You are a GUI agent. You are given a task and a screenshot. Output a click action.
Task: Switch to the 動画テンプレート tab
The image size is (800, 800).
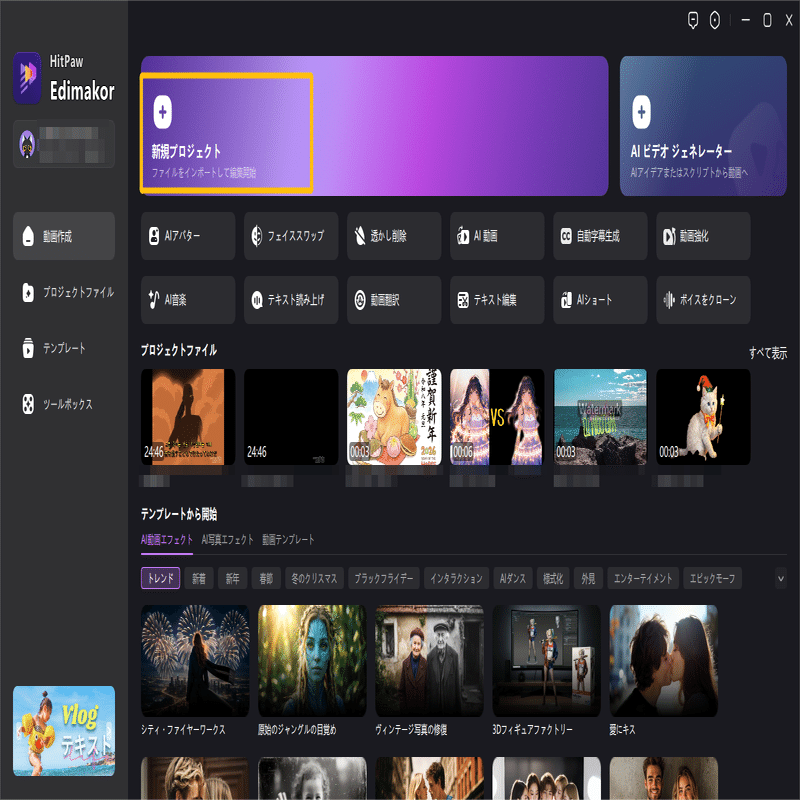(x=288, y=540)
